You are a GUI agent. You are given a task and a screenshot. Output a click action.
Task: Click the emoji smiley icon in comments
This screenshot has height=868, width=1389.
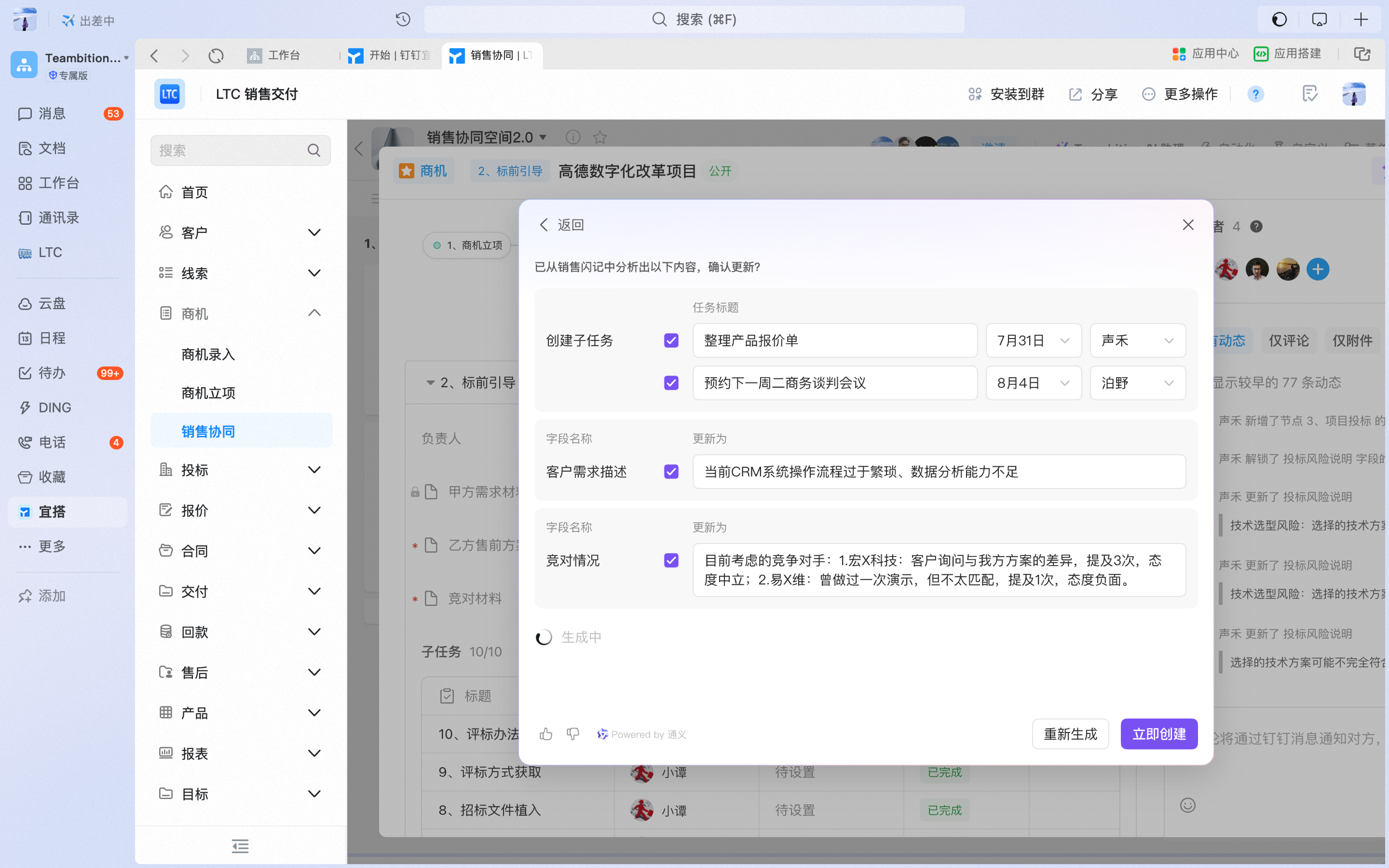coord(1188,805)
